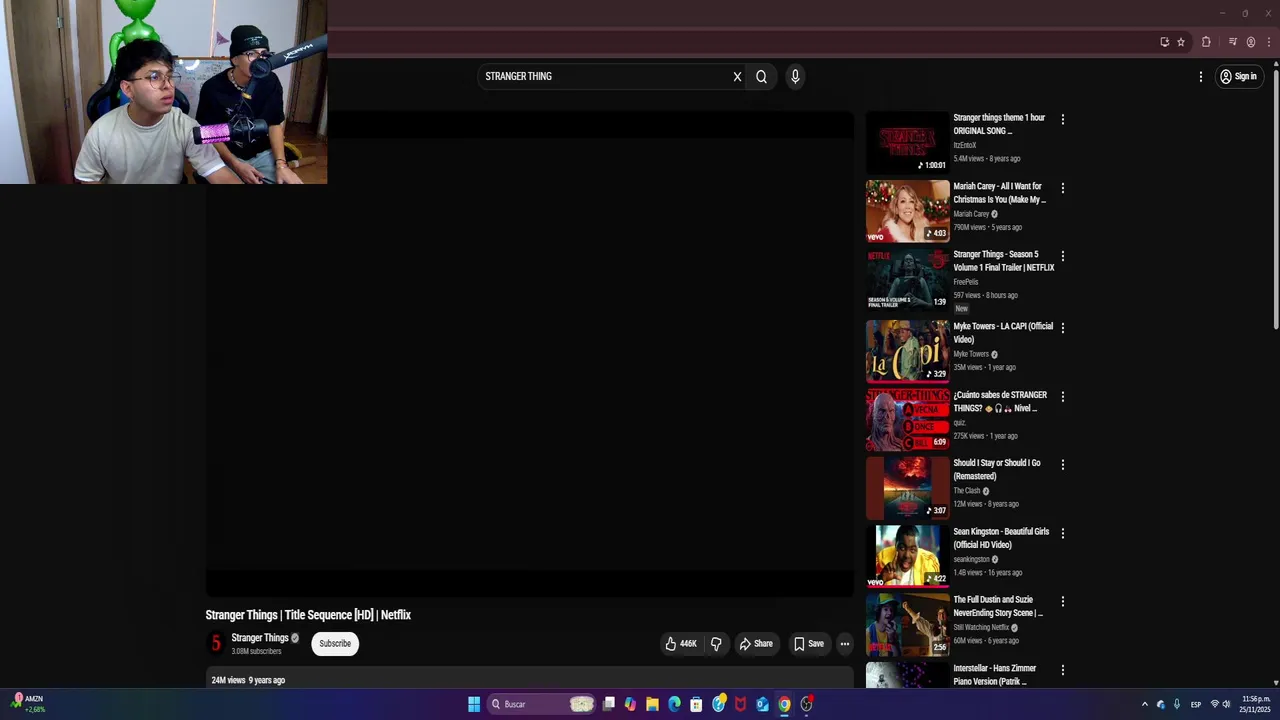Open the Chrome profile avatar icon
Image resolution: width=1280 pixels, height=720 pixels.
(x=1251, y=42)
